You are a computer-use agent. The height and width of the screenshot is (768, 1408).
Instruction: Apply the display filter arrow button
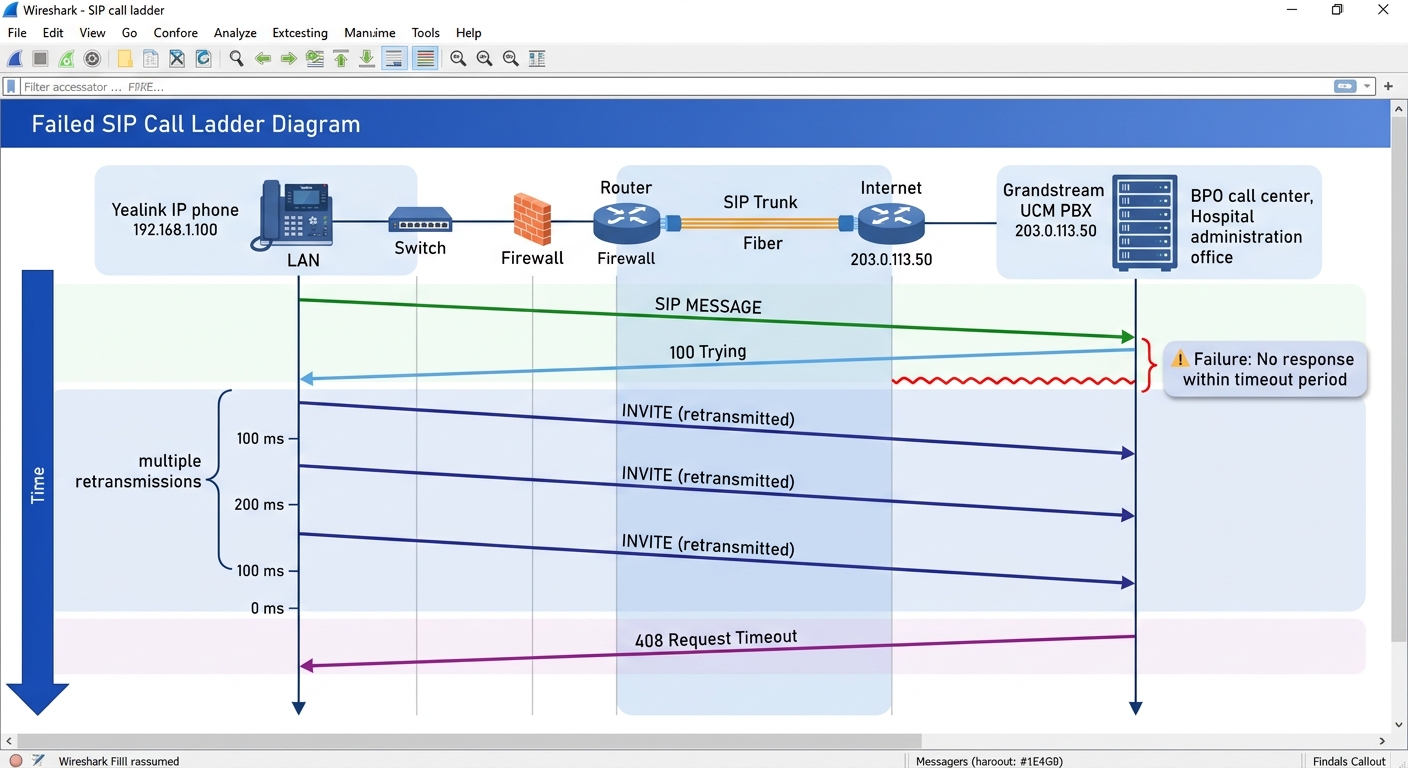pos(1345,87)
